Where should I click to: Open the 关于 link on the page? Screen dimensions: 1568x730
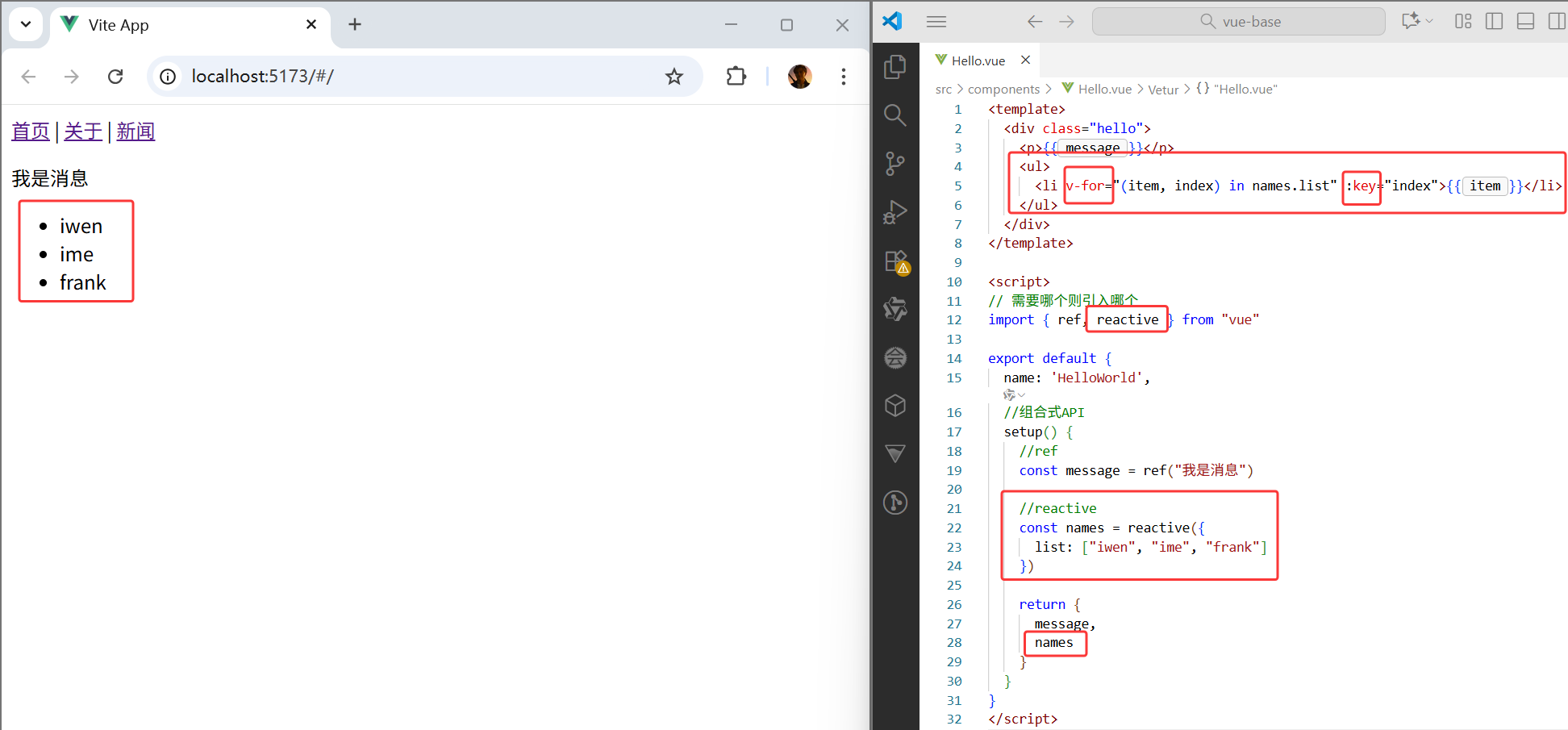[x=83, y=131]
